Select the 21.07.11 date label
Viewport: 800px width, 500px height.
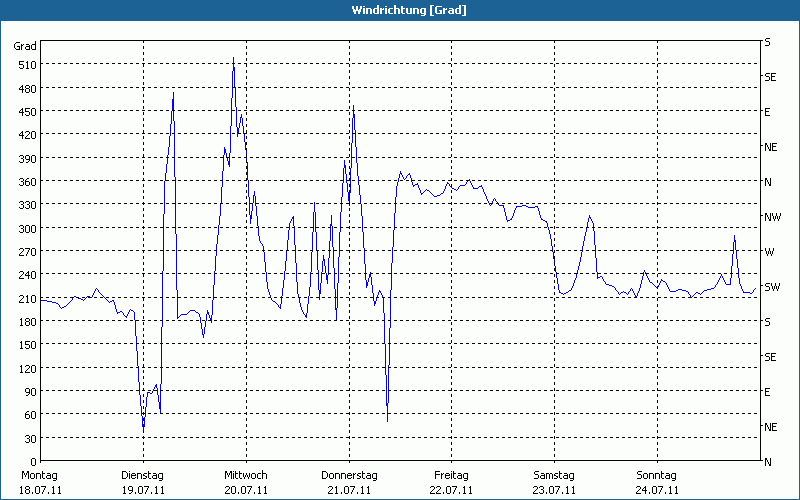click(349, 490)
